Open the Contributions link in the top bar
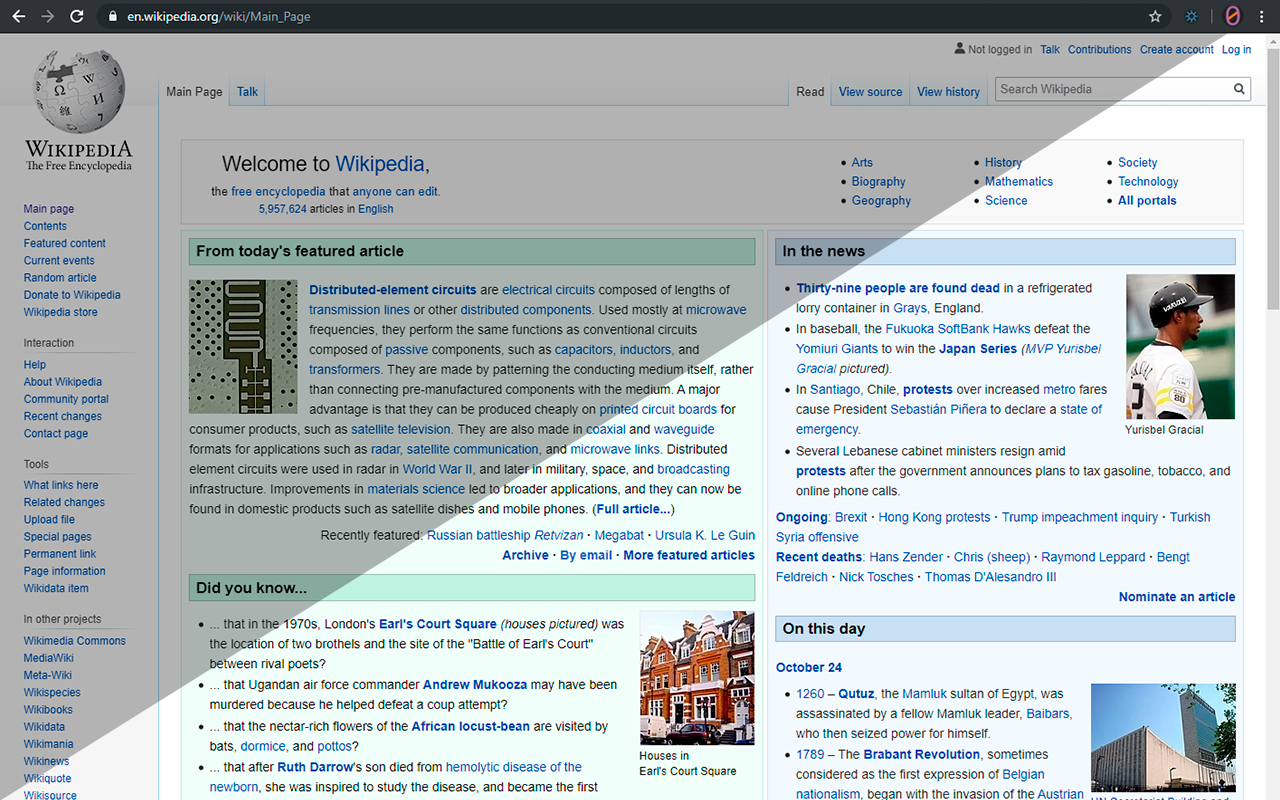Viewport: 1280px width, 800px height. (1100, 50)
